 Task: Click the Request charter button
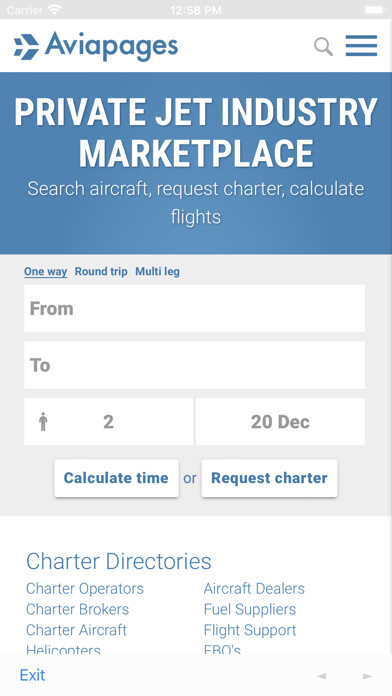click(269, 478)
